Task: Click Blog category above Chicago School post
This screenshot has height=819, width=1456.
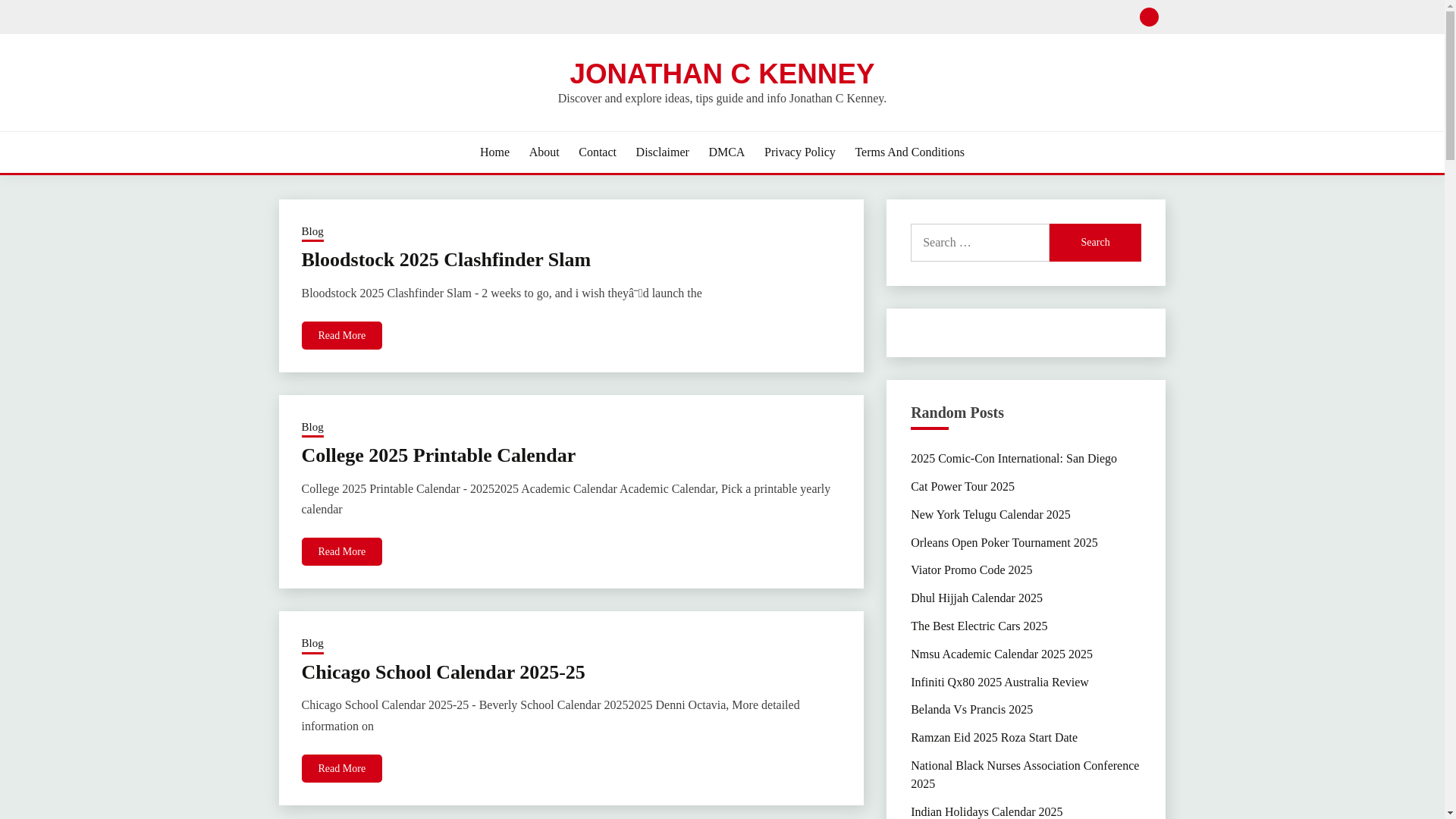Action: click(312, 644)
